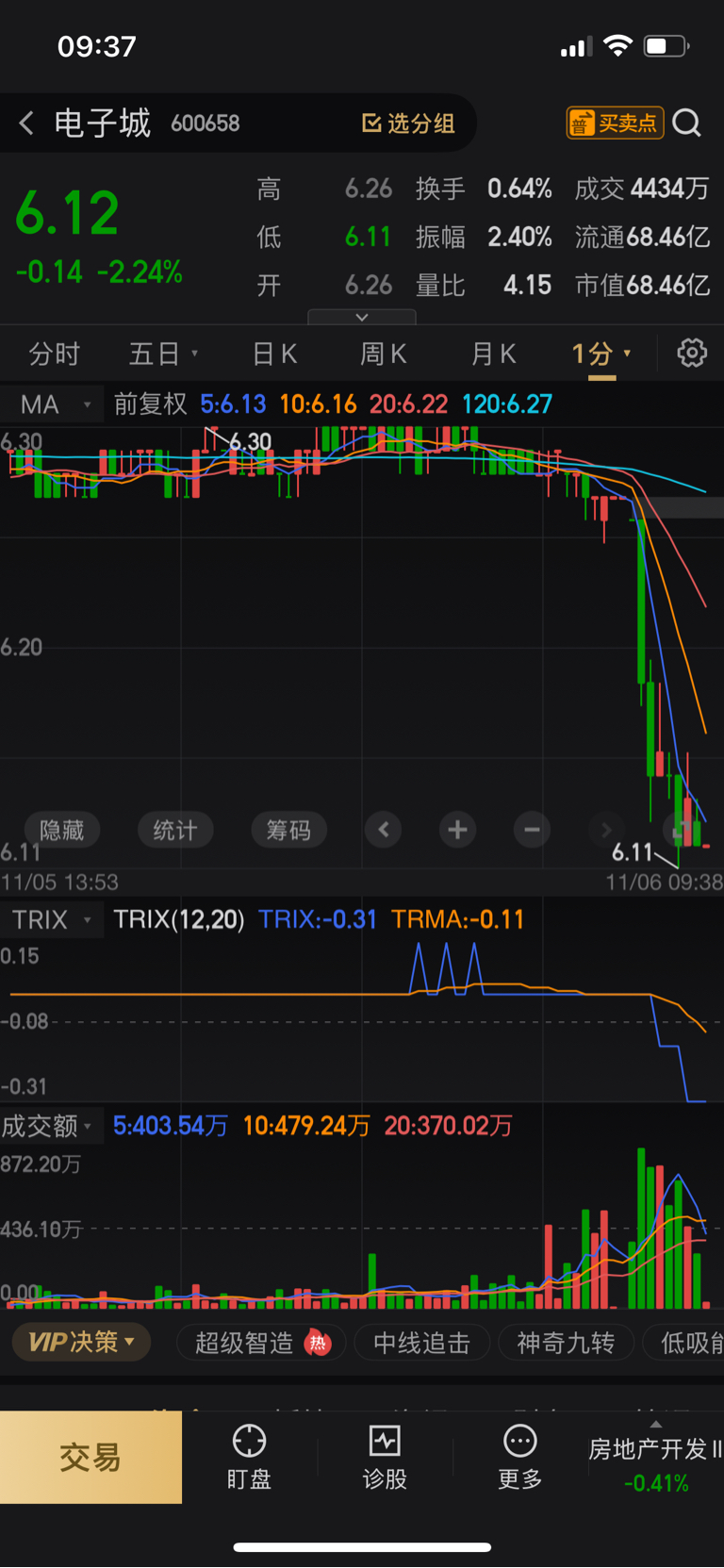
Task: Tap stock code 600658
Action: pos(206,124)
